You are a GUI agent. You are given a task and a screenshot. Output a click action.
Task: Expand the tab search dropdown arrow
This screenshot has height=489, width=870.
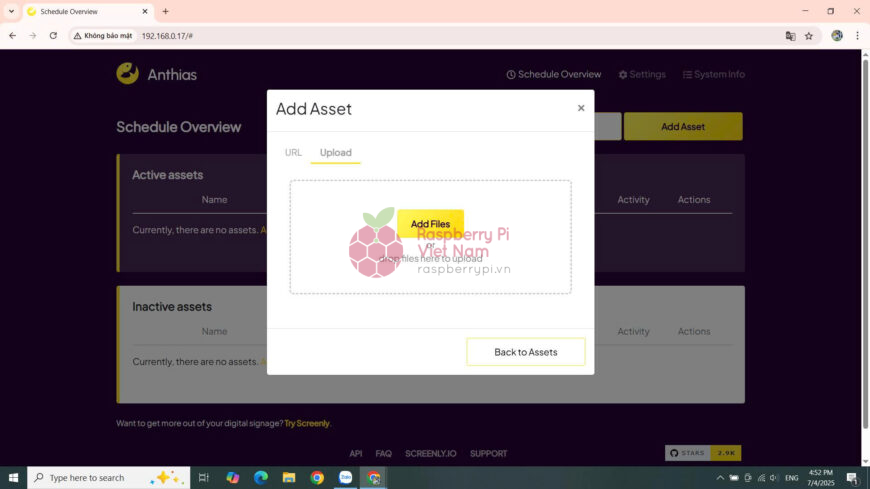pos(10,11)
